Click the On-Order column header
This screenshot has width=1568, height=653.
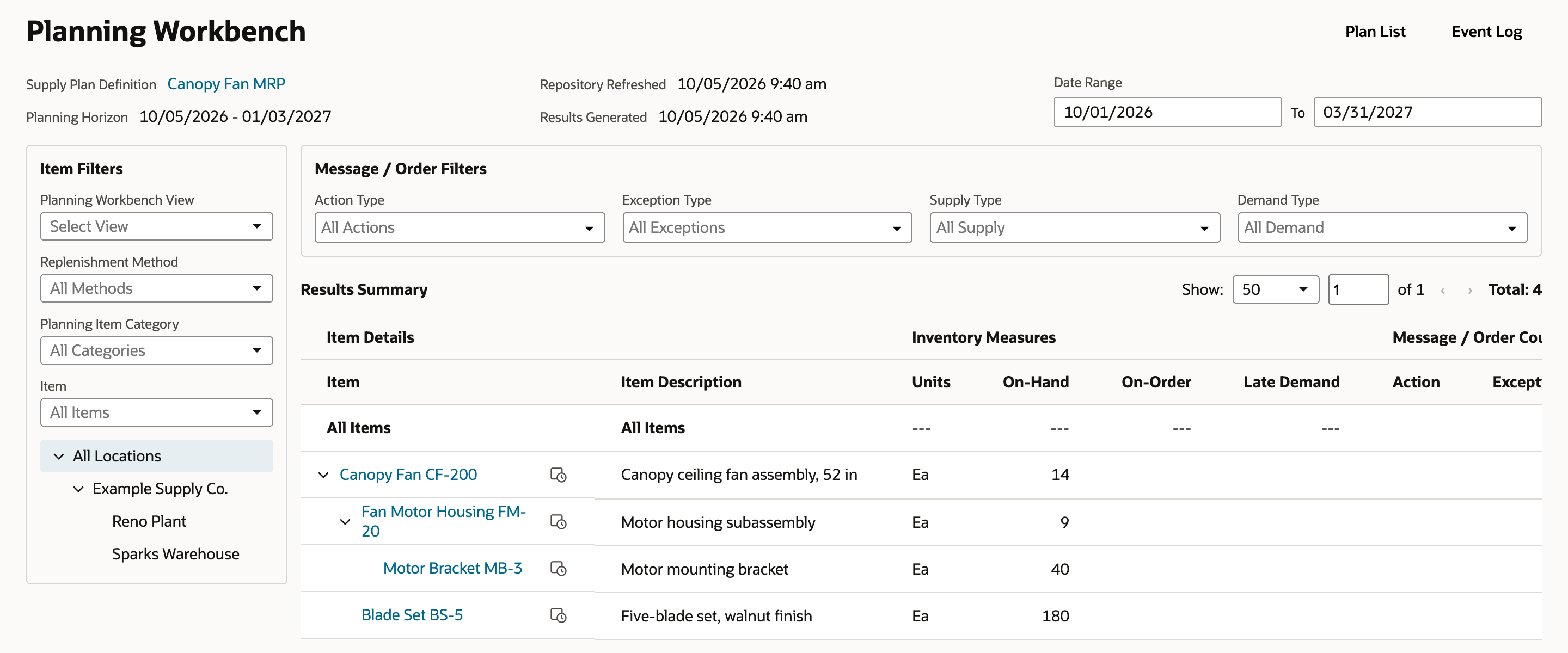pos(1156,382)
